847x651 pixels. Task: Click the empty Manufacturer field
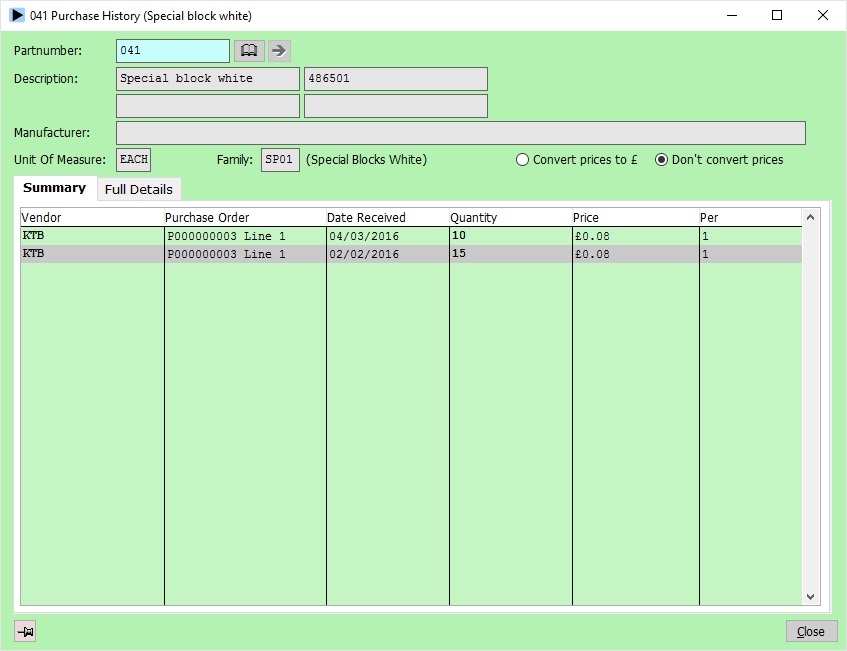pos(461,133)
